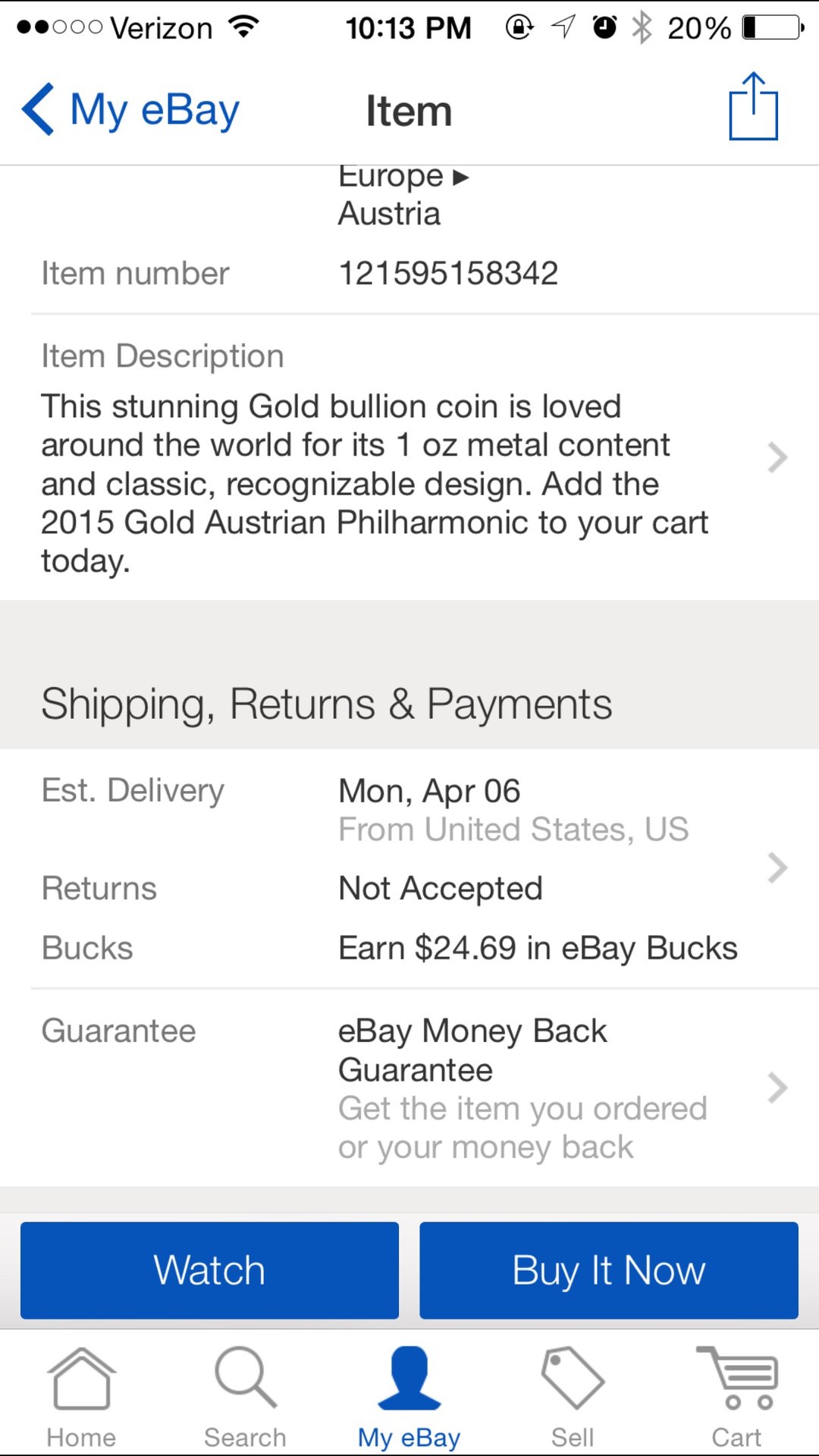Tap the Returns Not Accepted row

(409, 888)
